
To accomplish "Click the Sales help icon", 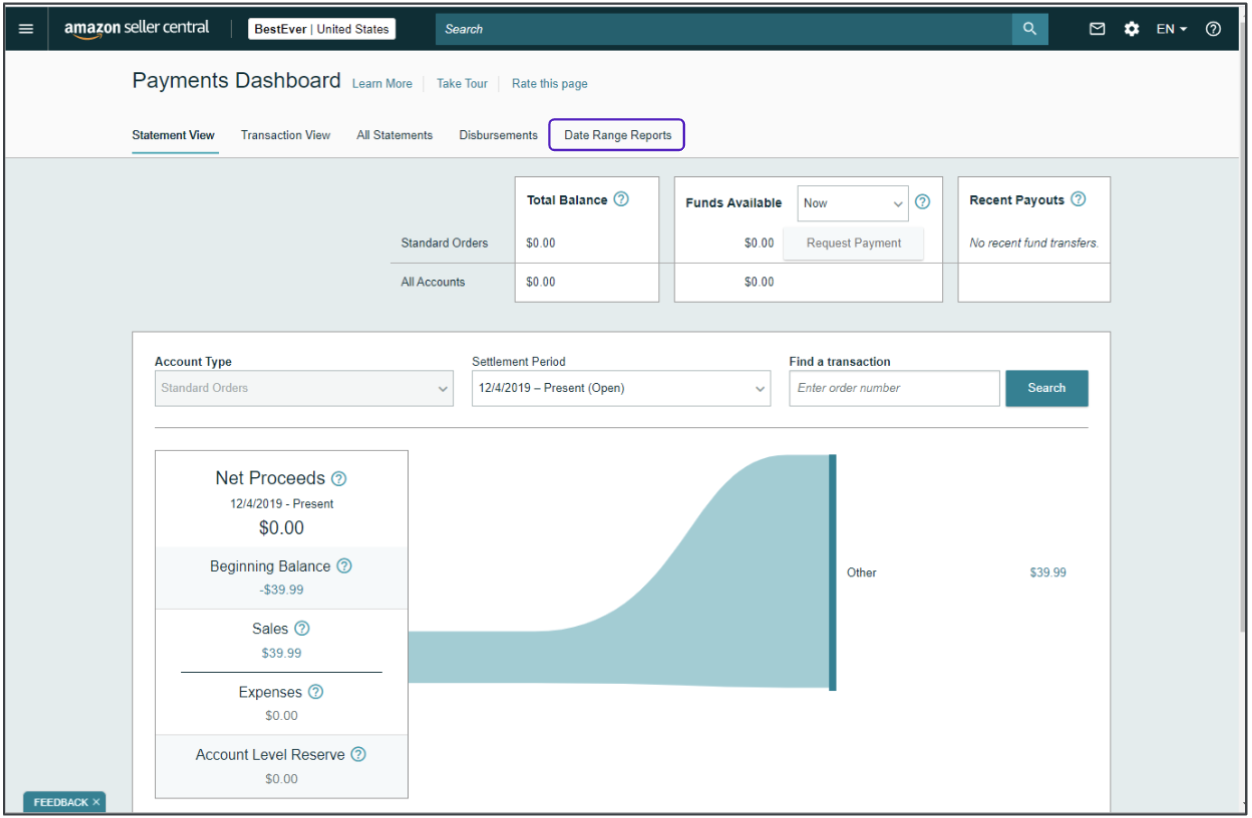I will click(x=302, y=629).
